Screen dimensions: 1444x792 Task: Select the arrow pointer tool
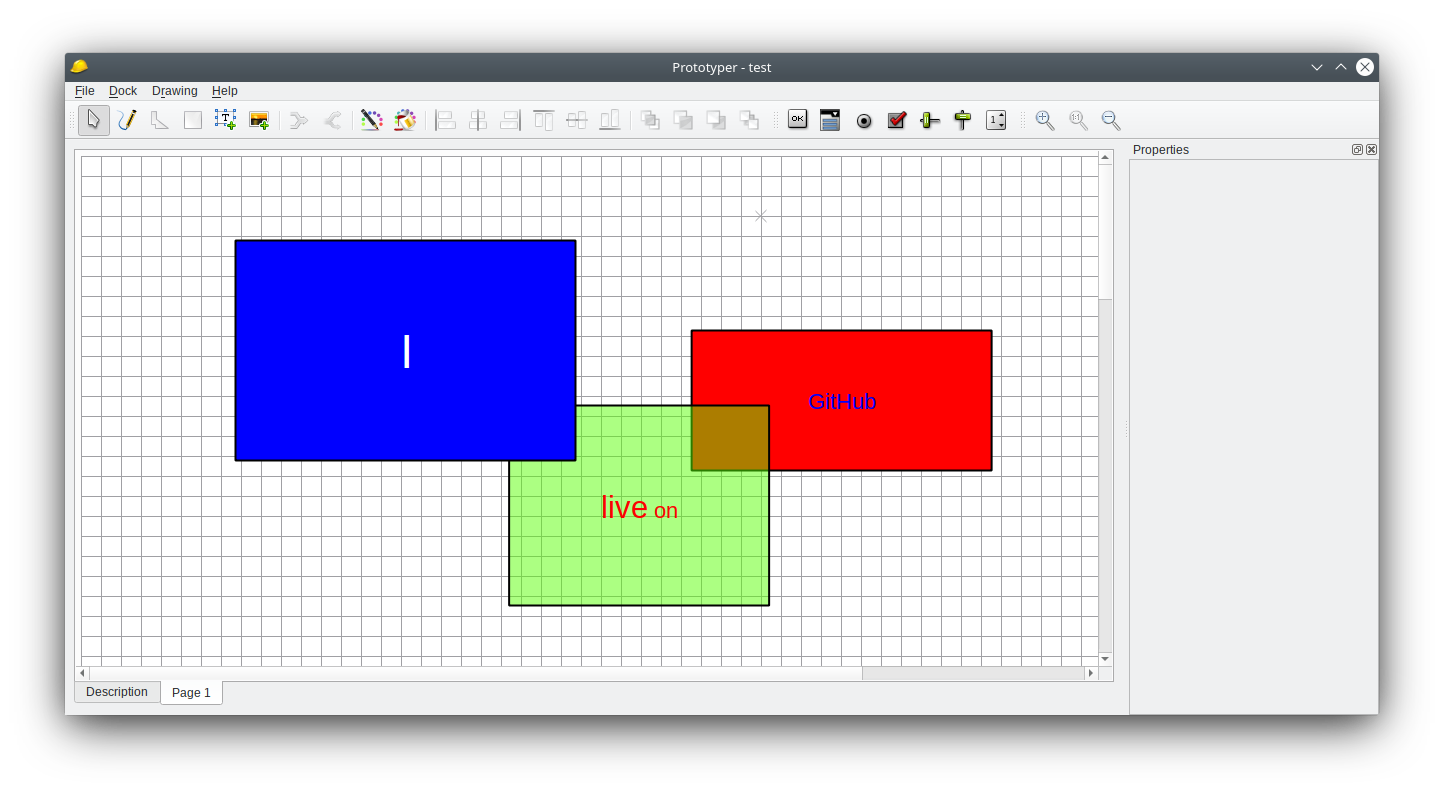(94, 120)
